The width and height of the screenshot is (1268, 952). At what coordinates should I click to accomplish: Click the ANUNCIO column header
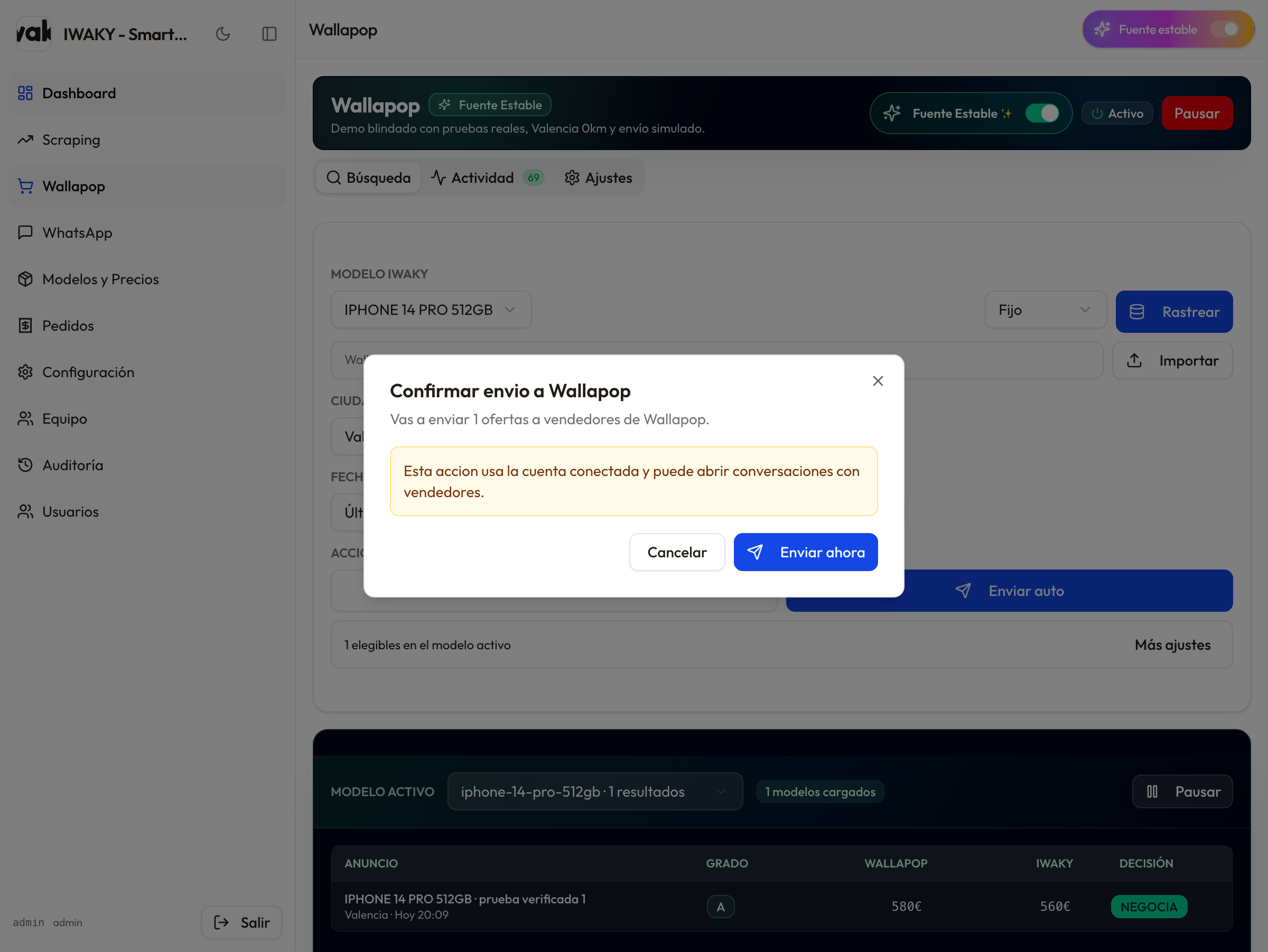pos(371,863)
